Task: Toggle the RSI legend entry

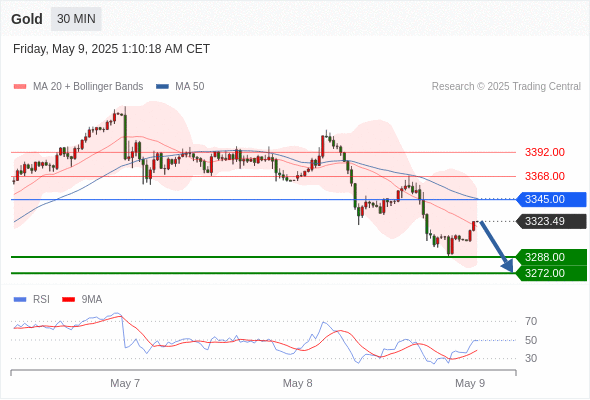Action: (32, 300)
